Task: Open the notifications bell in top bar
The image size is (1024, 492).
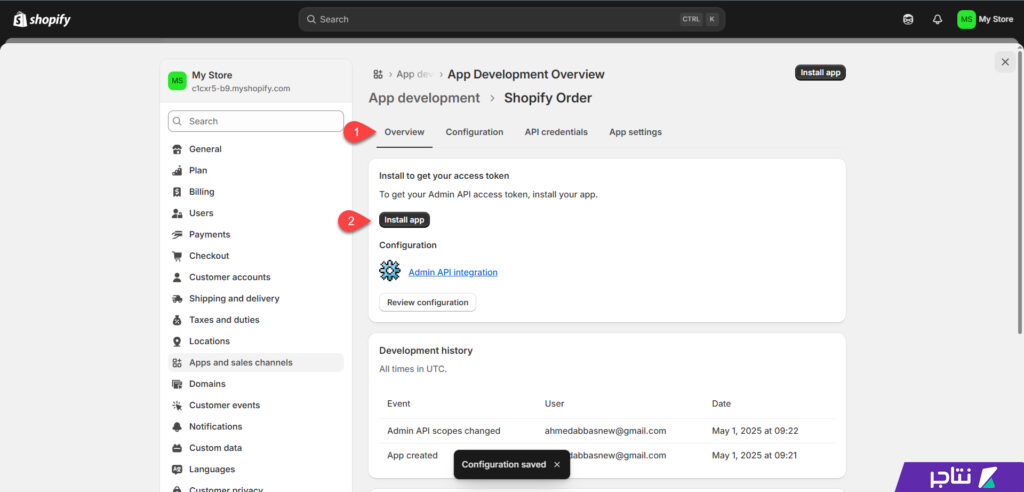Action: (937, 20)
